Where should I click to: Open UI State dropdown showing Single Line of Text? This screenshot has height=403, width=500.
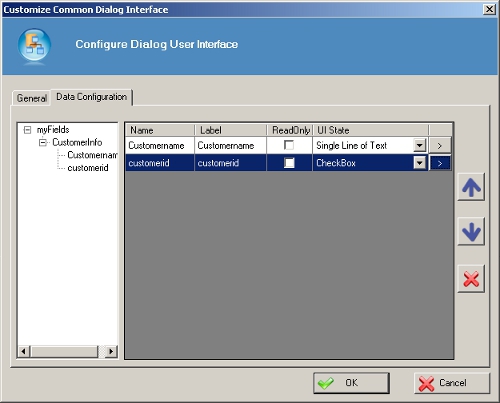(x=420, y=145)
